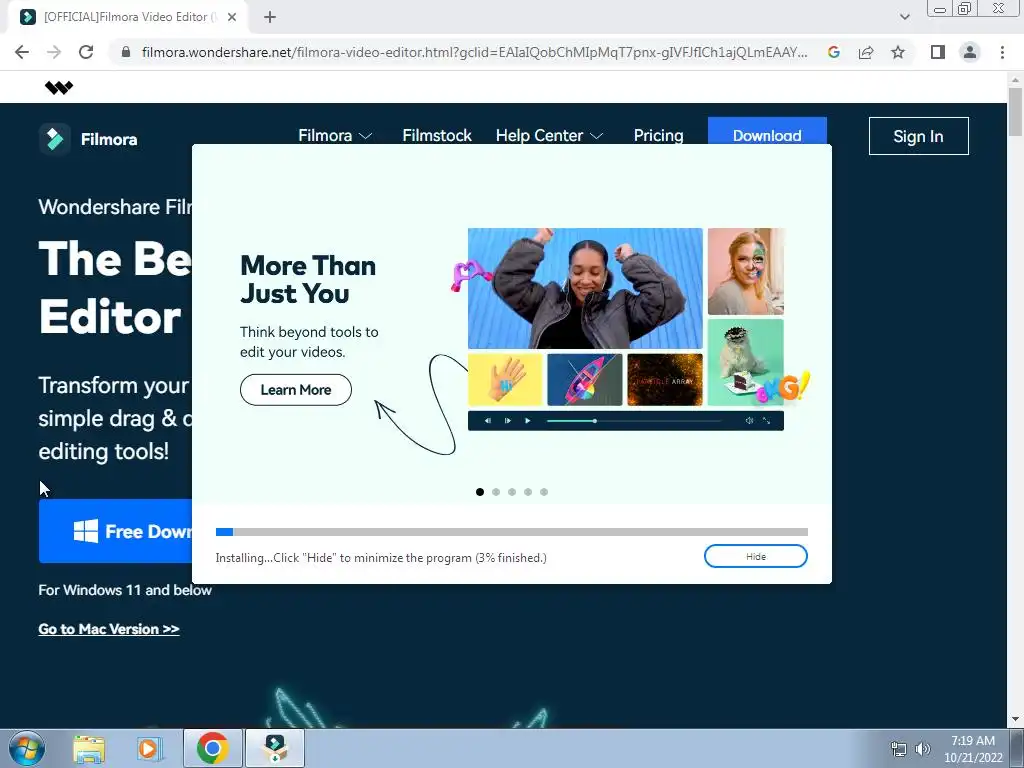1024x768 pixels.
Task: Click the 'More Than Just You' heading
Action: tap(308, 280)
